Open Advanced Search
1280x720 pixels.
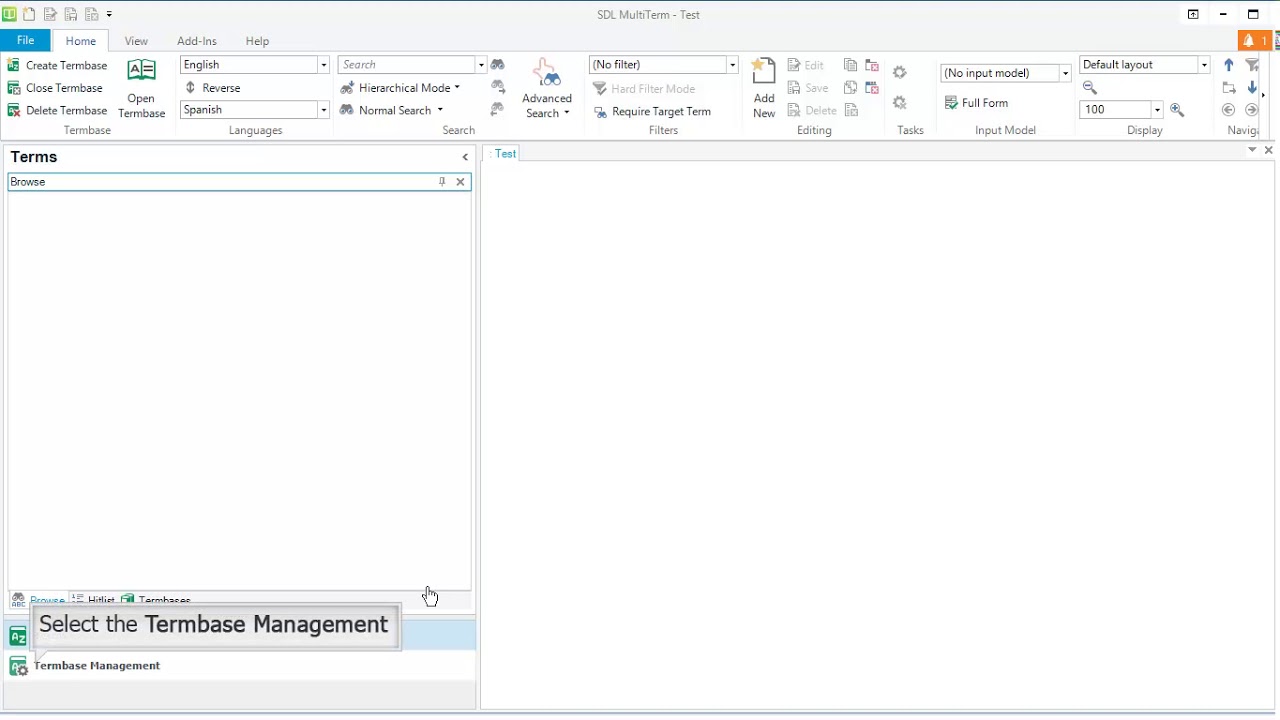tap(547, 89)
